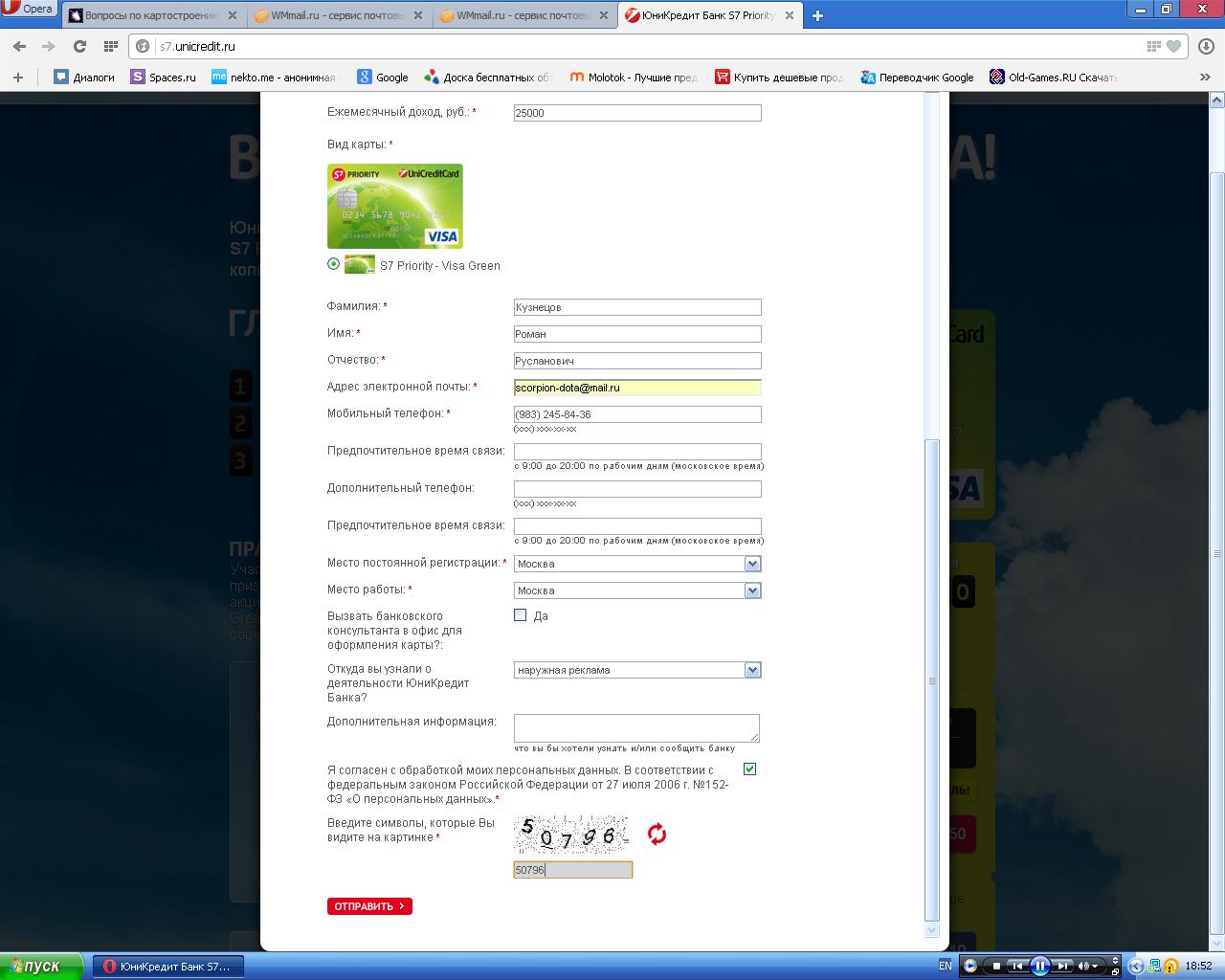Refresh the captcha image
Screen dimensions: 1225x980
[657, 835]
